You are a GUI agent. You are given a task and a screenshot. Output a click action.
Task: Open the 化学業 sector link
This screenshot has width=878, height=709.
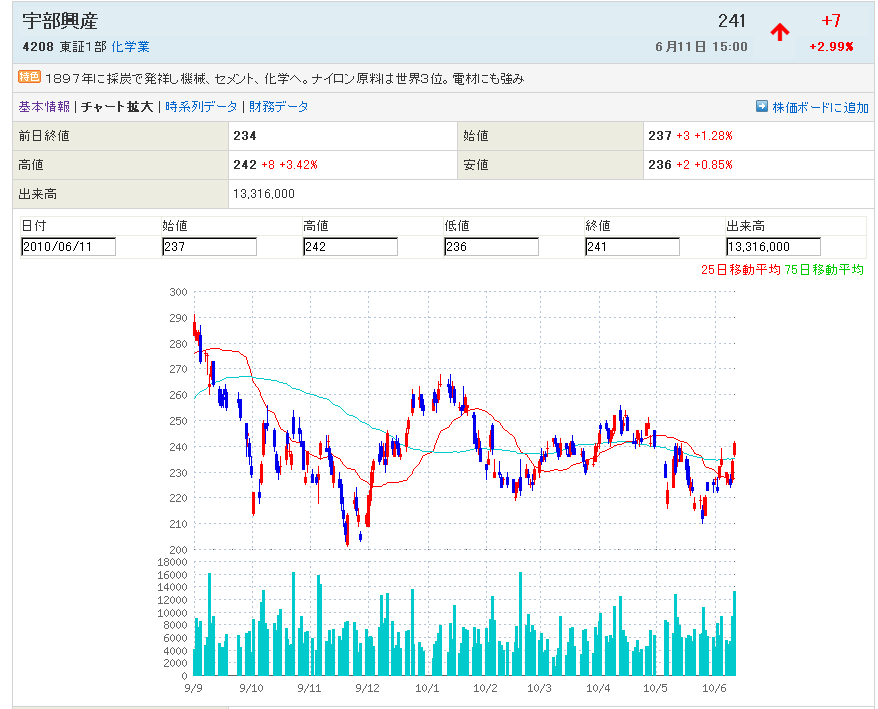[130, 46]
